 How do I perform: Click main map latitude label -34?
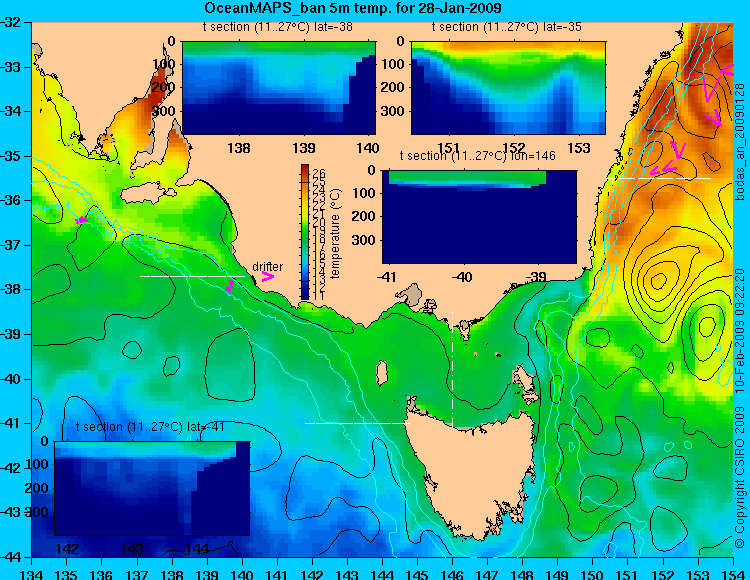[12, 111]
